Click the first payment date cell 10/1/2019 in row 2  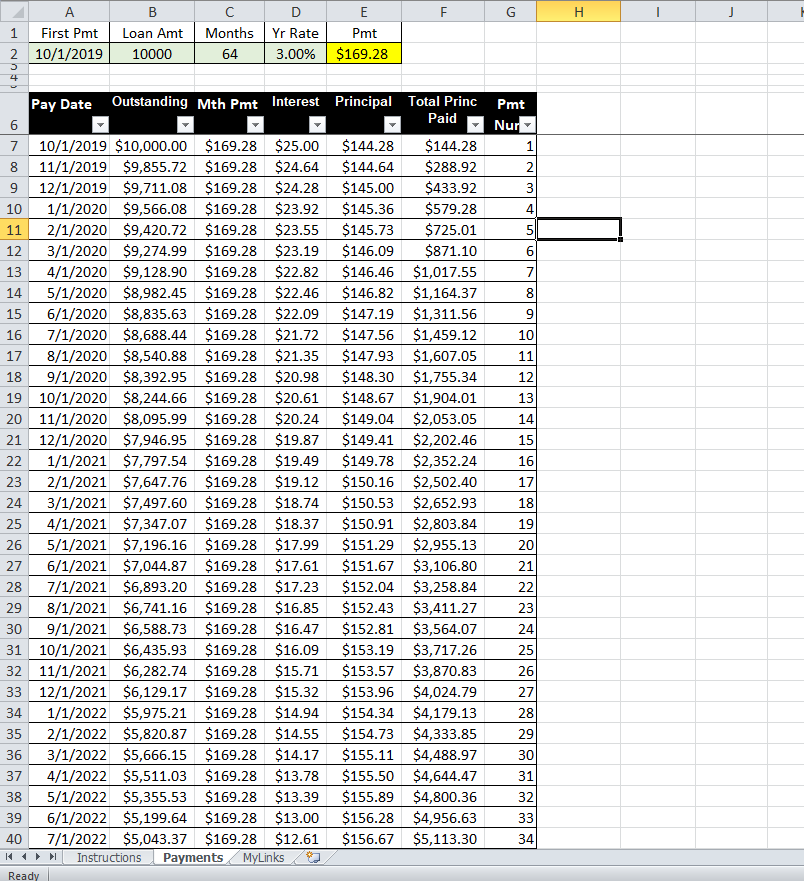[69, 54]
